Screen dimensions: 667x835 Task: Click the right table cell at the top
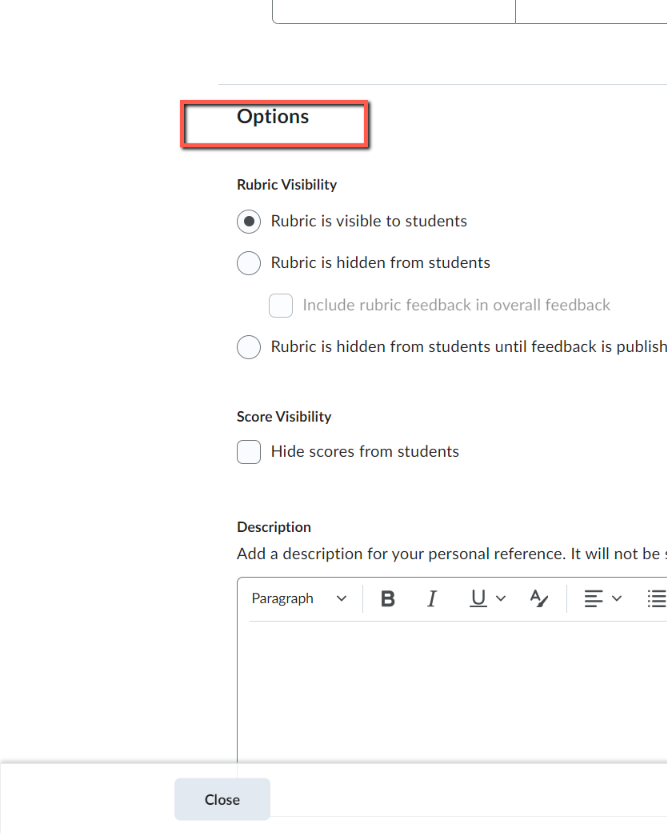pos(592,8)
